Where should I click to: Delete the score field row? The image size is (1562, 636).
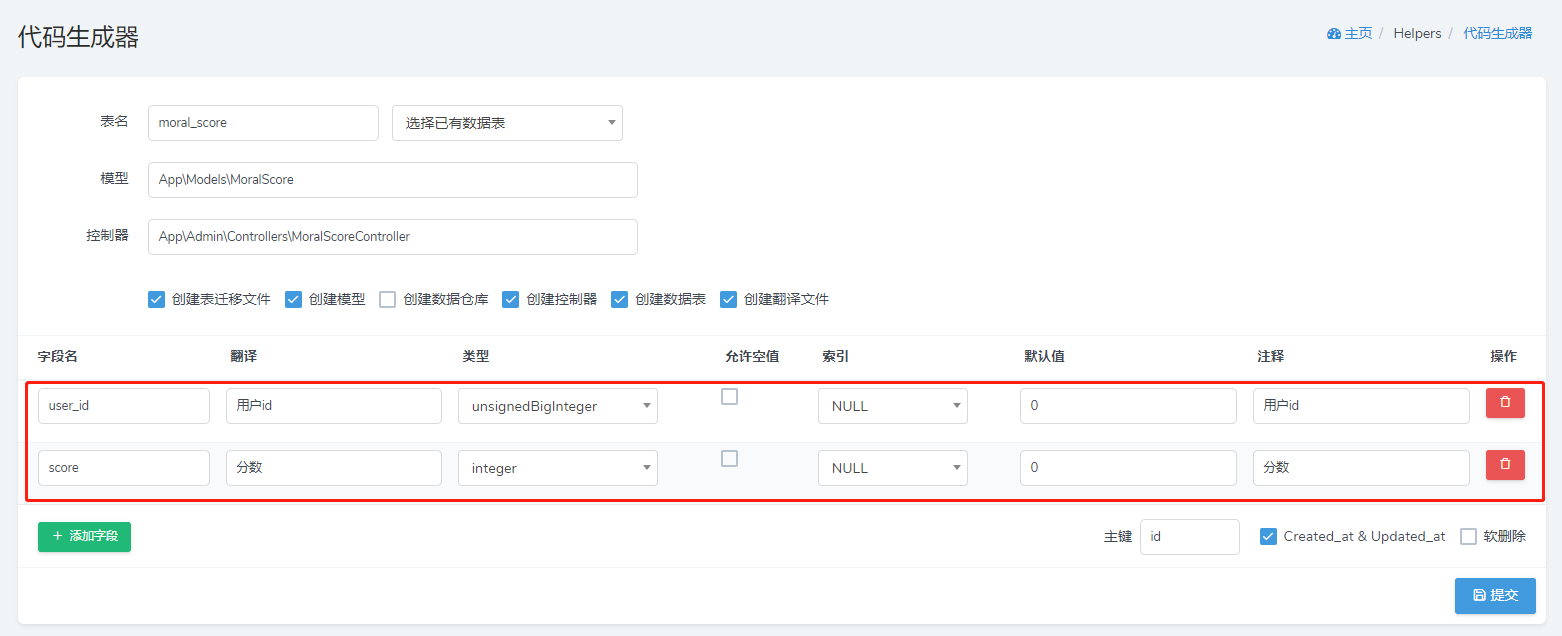point(1505,465)
